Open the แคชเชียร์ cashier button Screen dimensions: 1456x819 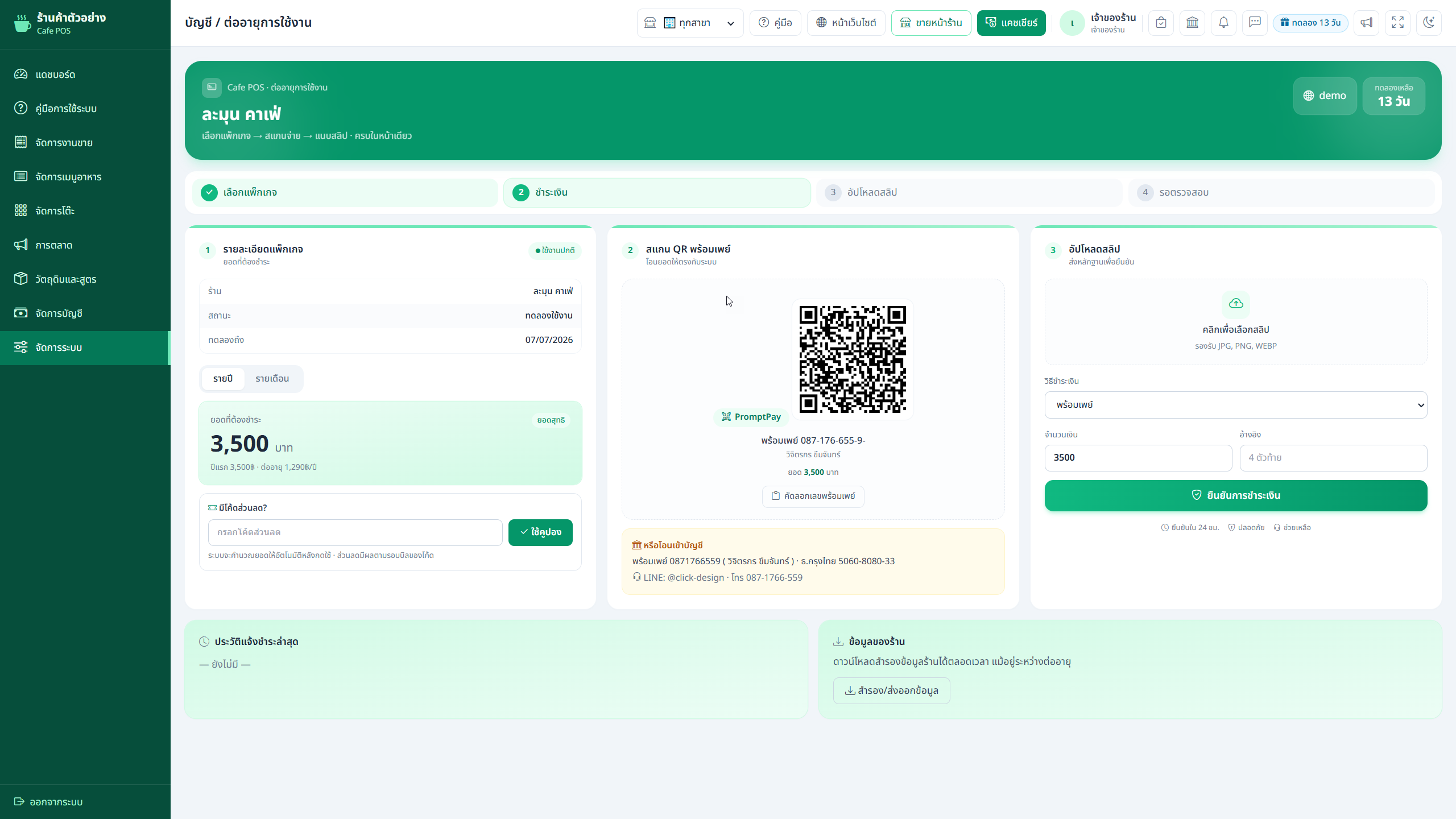[x=1011, y=23]
